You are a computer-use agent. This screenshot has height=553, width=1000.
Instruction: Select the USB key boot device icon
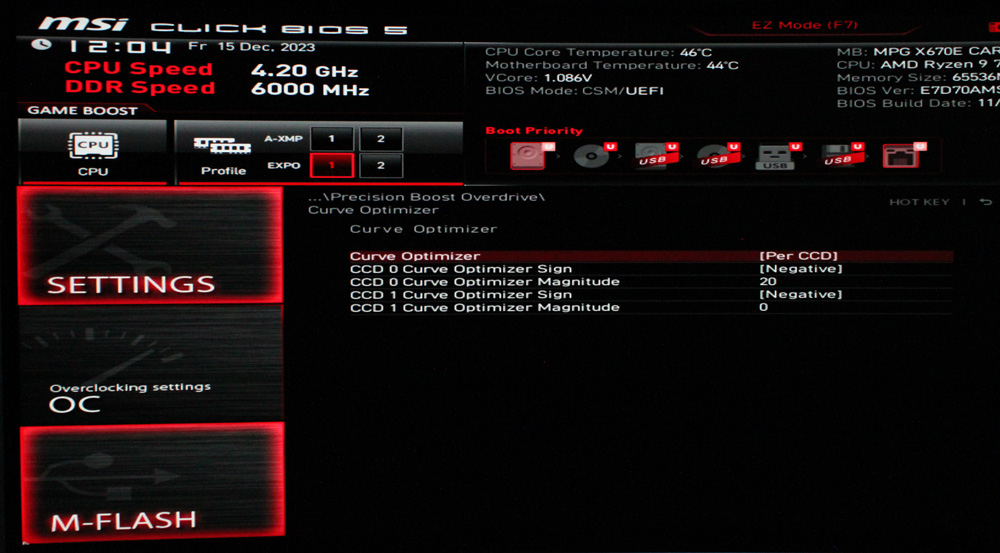point(777,156)
